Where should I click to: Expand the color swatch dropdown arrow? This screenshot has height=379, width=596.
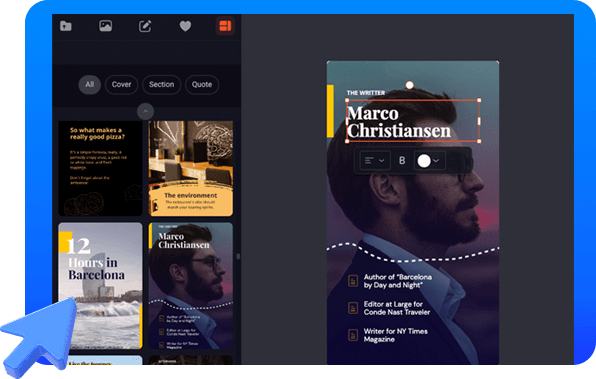click(436, 161)
